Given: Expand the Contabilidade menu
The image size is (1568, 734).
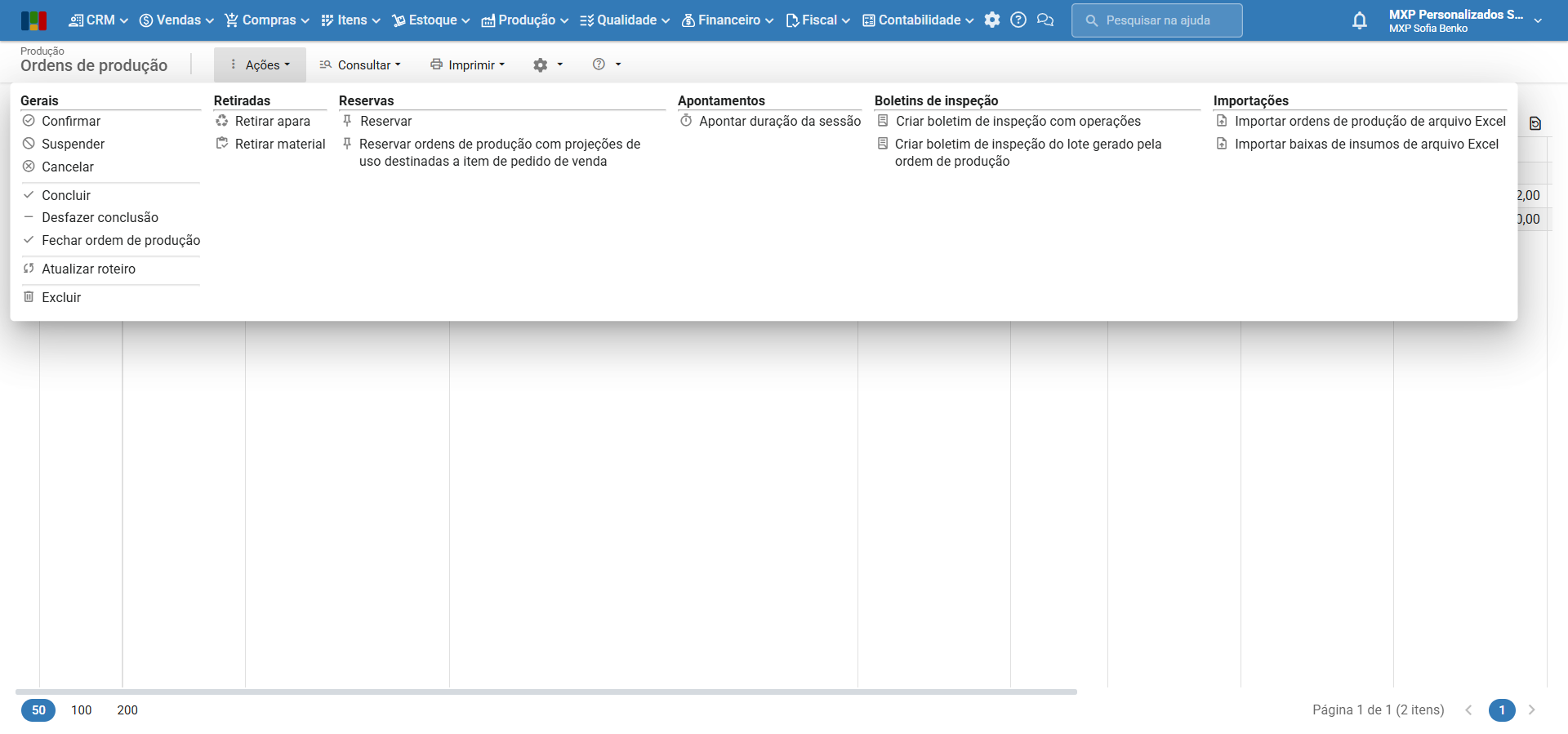Looking at the screenshot, I should coord(919,20).
